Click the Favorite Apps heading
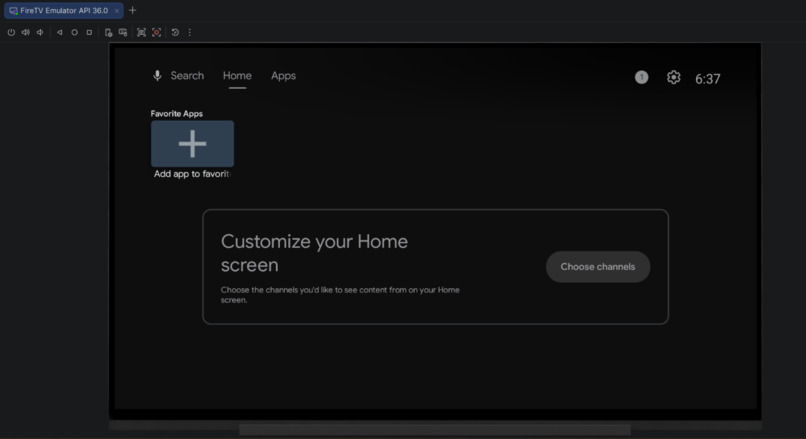Screen dimensions: 806x439 (x=176, y=114)
